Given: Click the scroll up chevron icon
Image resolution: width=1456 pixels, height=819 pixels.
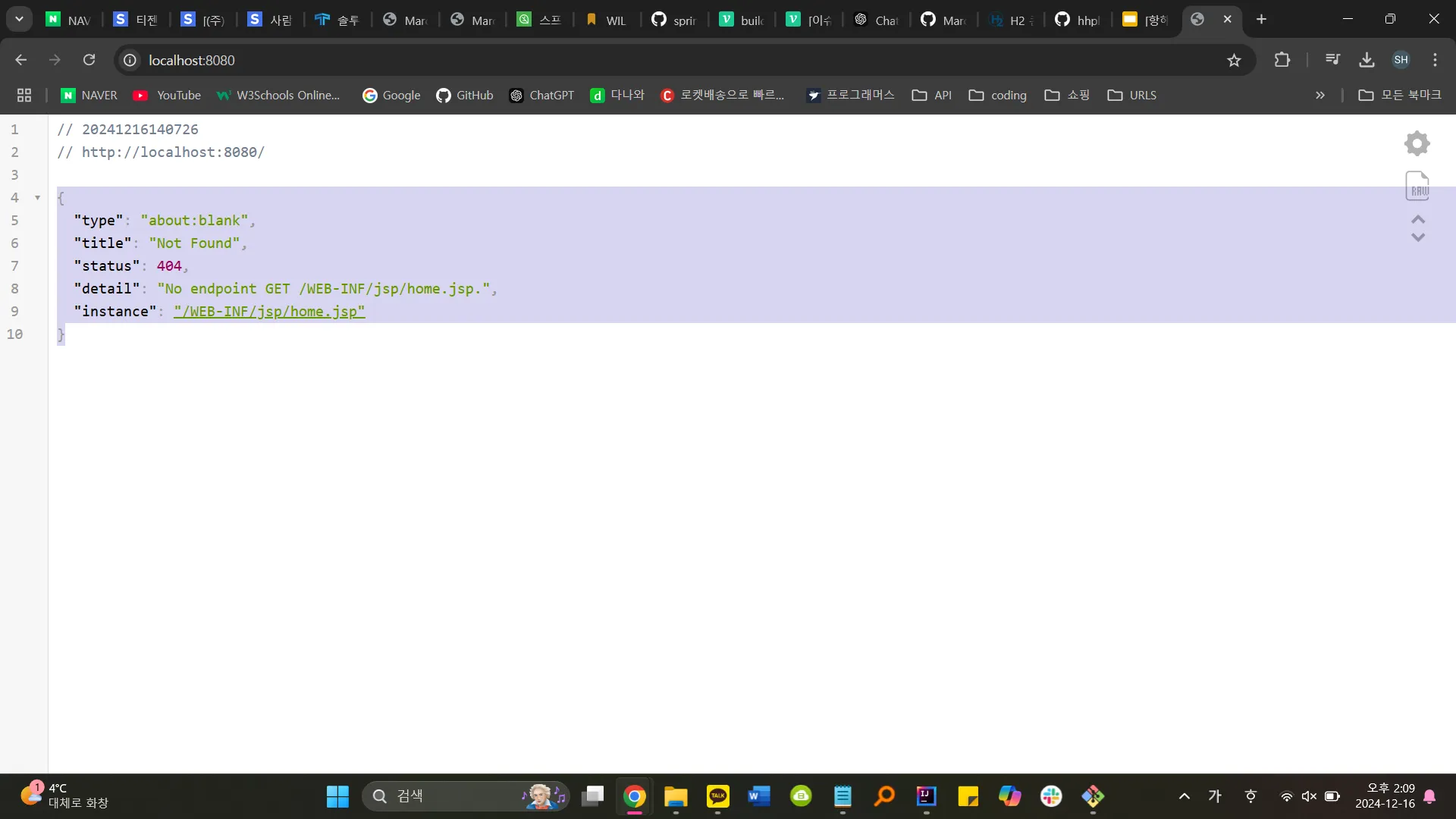Looking at the screenshot, I should click(1418, 219).
